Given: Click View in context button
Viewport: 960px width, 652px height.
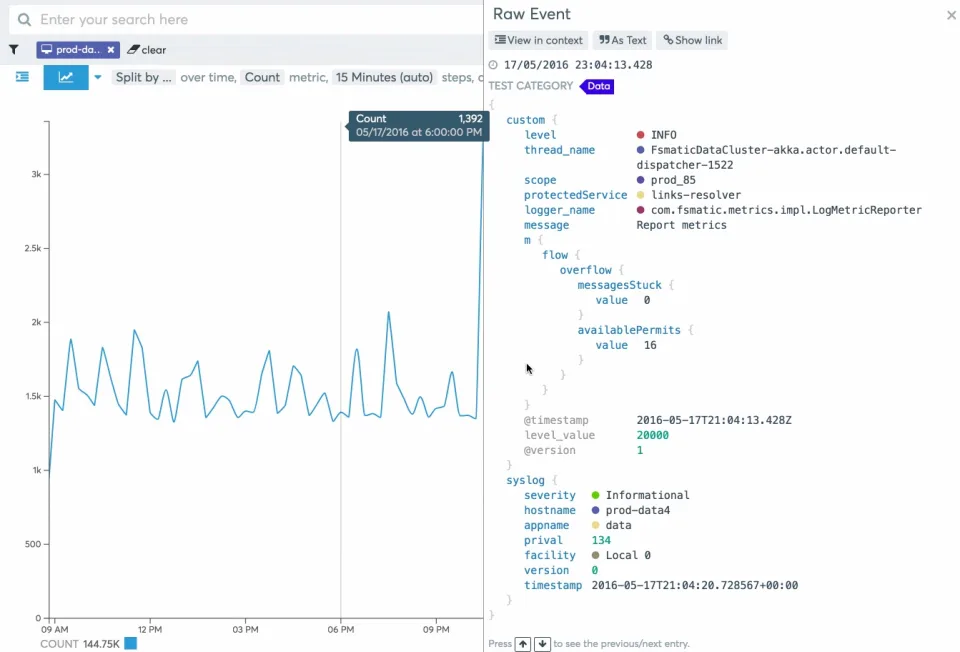Looking at the screenshot, I should pos(538,40).
